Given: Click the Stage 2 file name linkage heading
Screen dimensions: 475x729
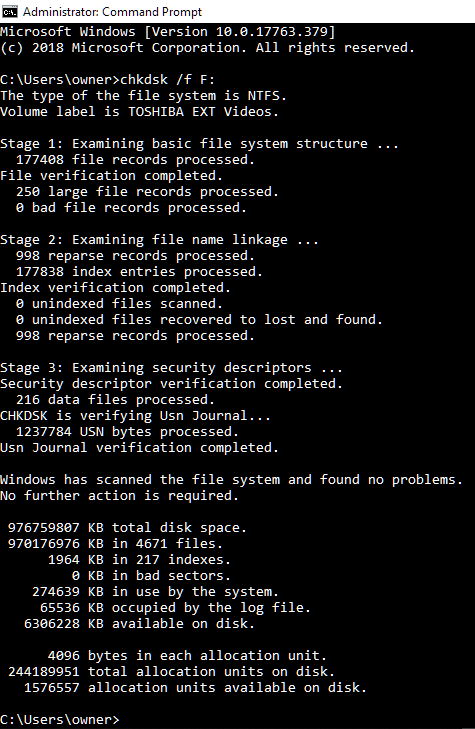Looking at the screenshot, I should tap(159, 240).
